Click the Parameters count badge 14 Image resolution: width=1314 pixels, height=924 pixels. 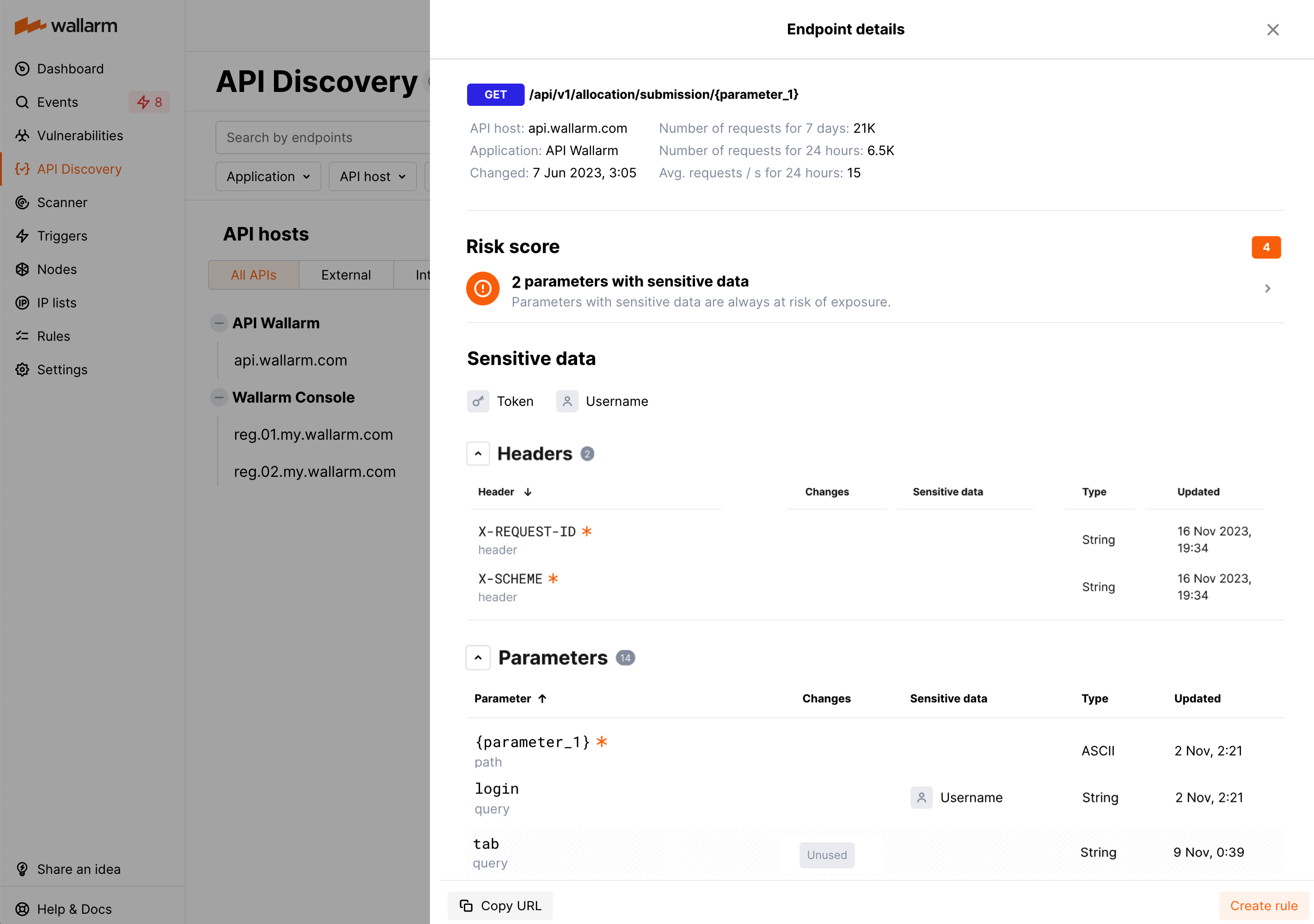point(625,658)
